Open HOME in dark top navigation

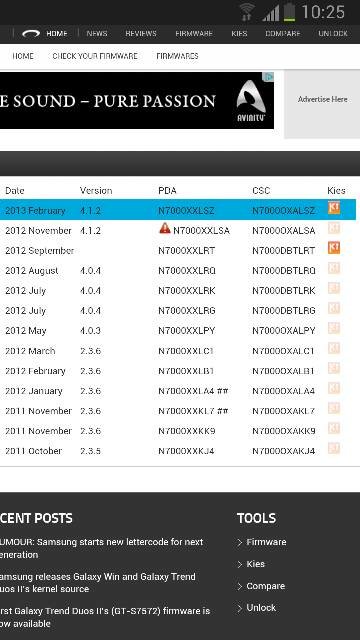pos(57,34)
